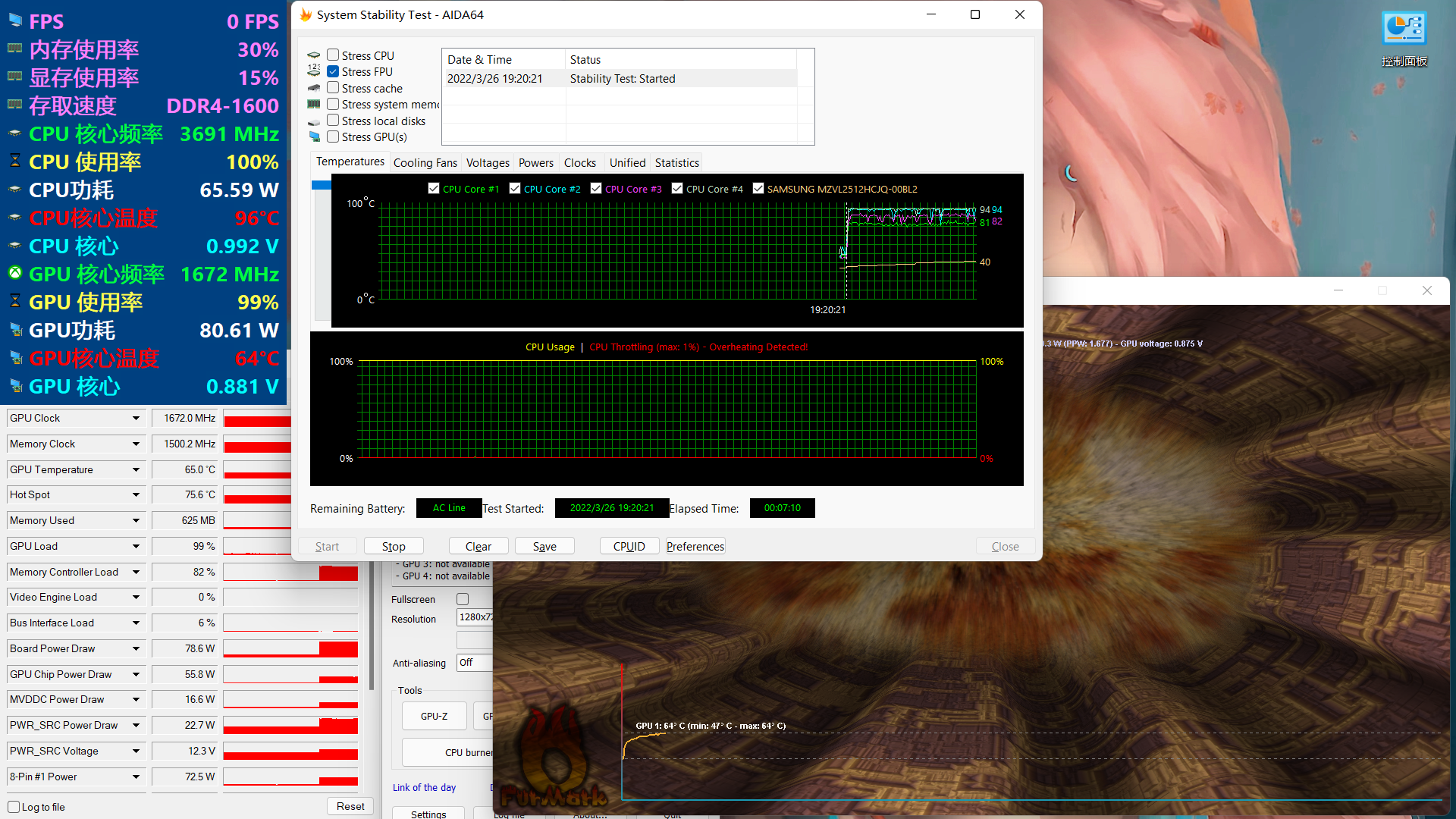Enable the Stress local disks checkbox
Screen dimensions: 1456x819
333,121
